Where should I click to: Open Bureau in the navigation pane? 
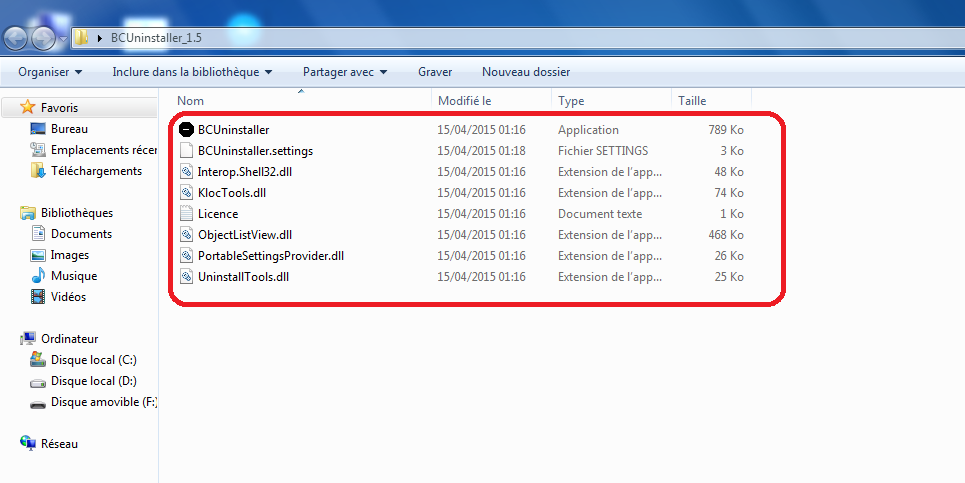click(x=70, y=129)
